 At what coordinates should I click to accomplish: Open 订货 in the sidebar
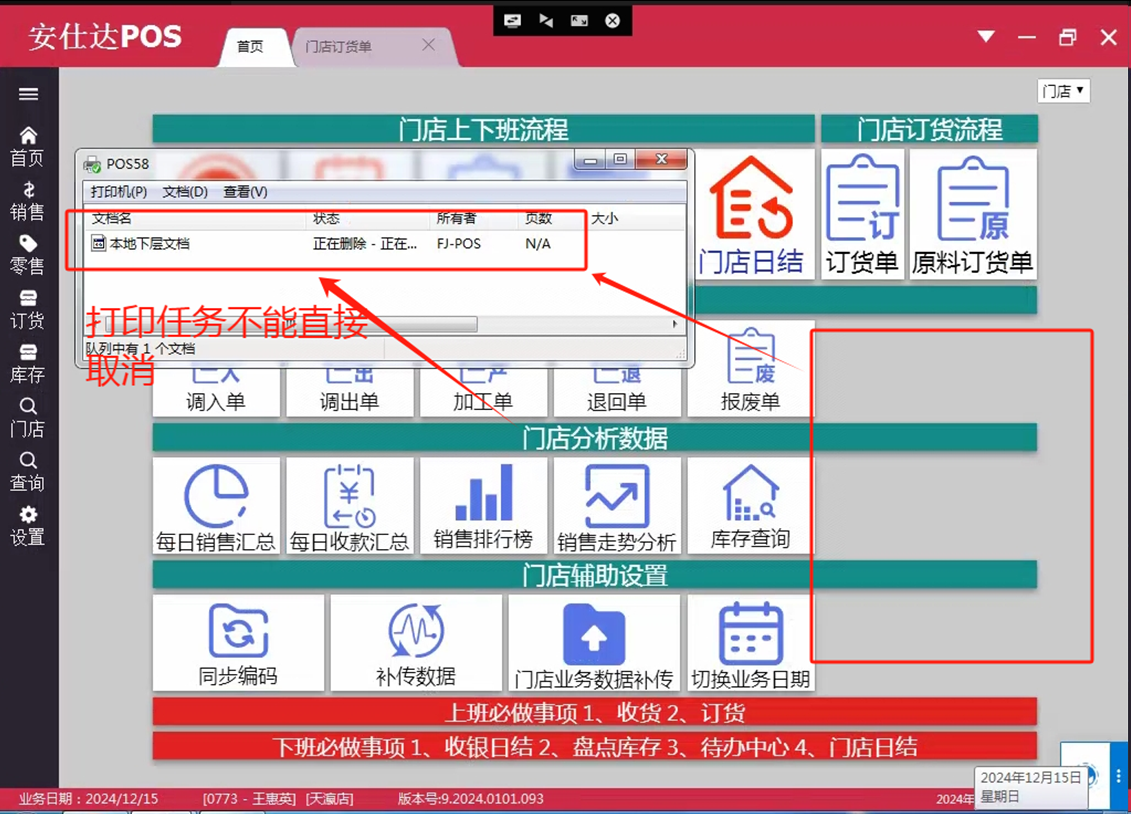[28, 309]
